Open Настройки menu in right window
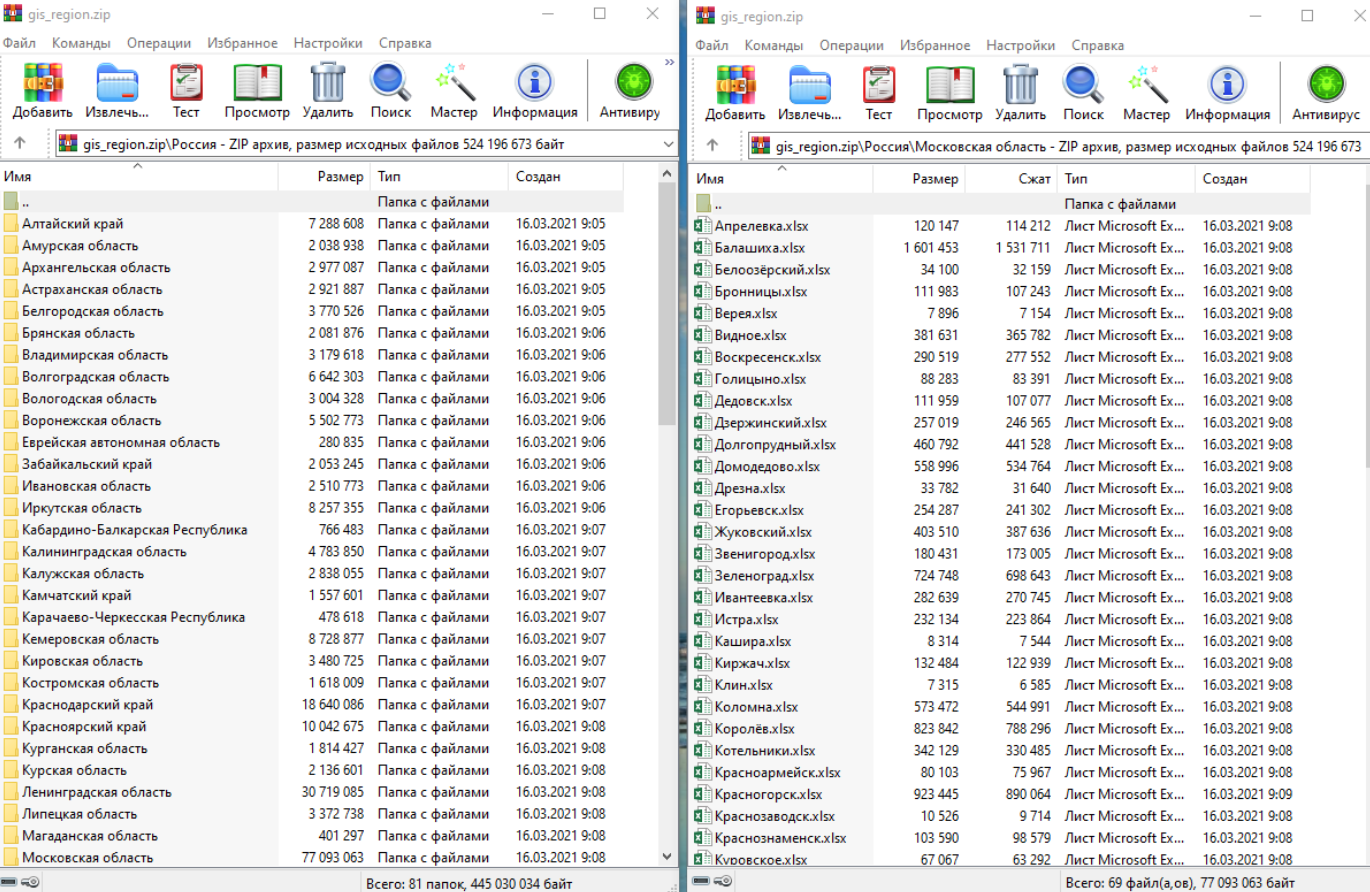 (1021, 45)
